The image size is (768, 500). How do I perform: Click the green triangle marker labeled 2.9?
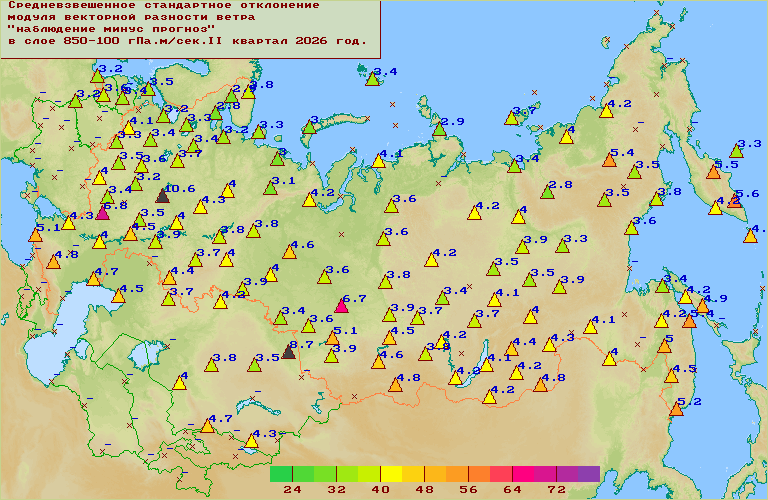[439, 130]
